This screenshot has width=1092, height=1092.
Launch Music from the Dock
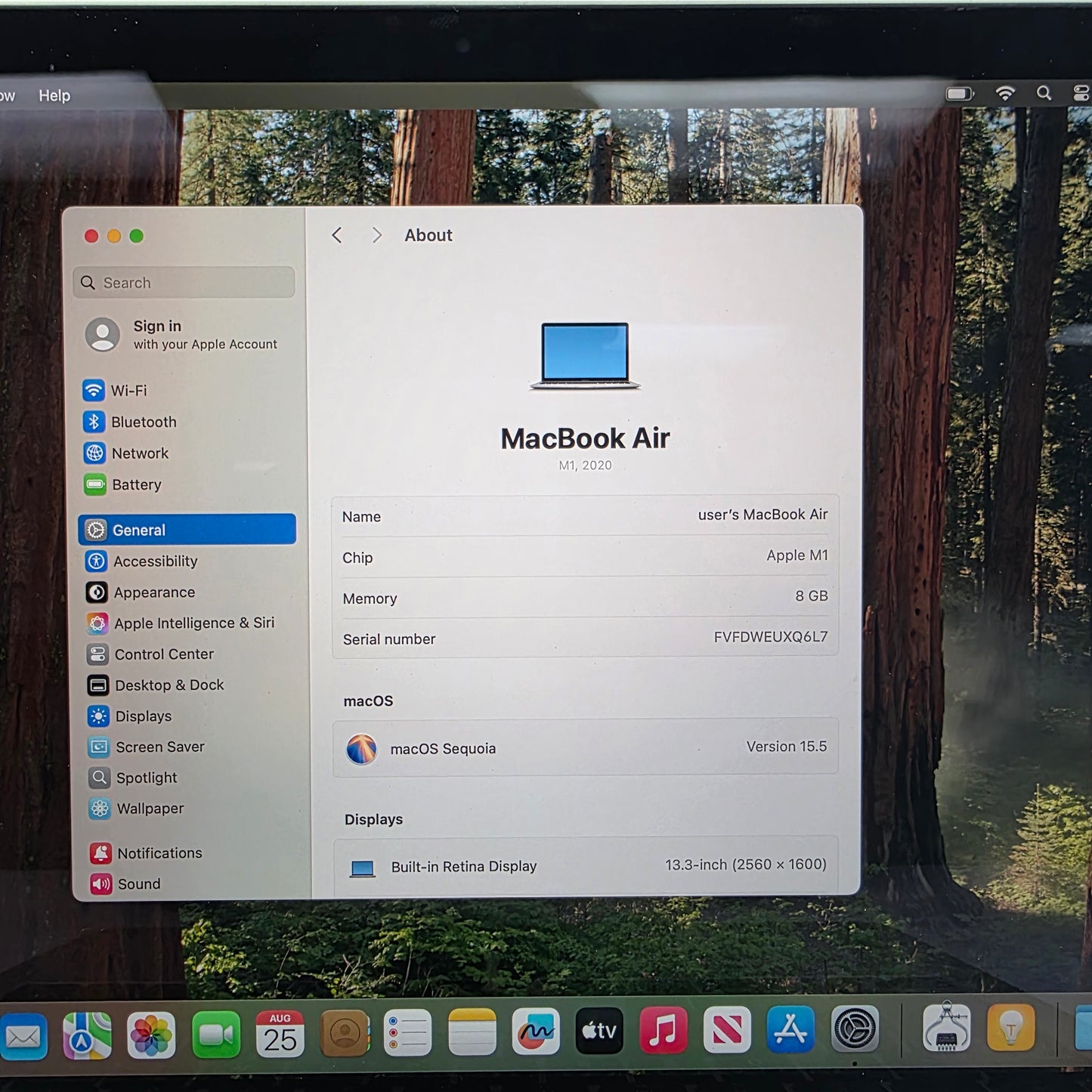[664, 1029]
